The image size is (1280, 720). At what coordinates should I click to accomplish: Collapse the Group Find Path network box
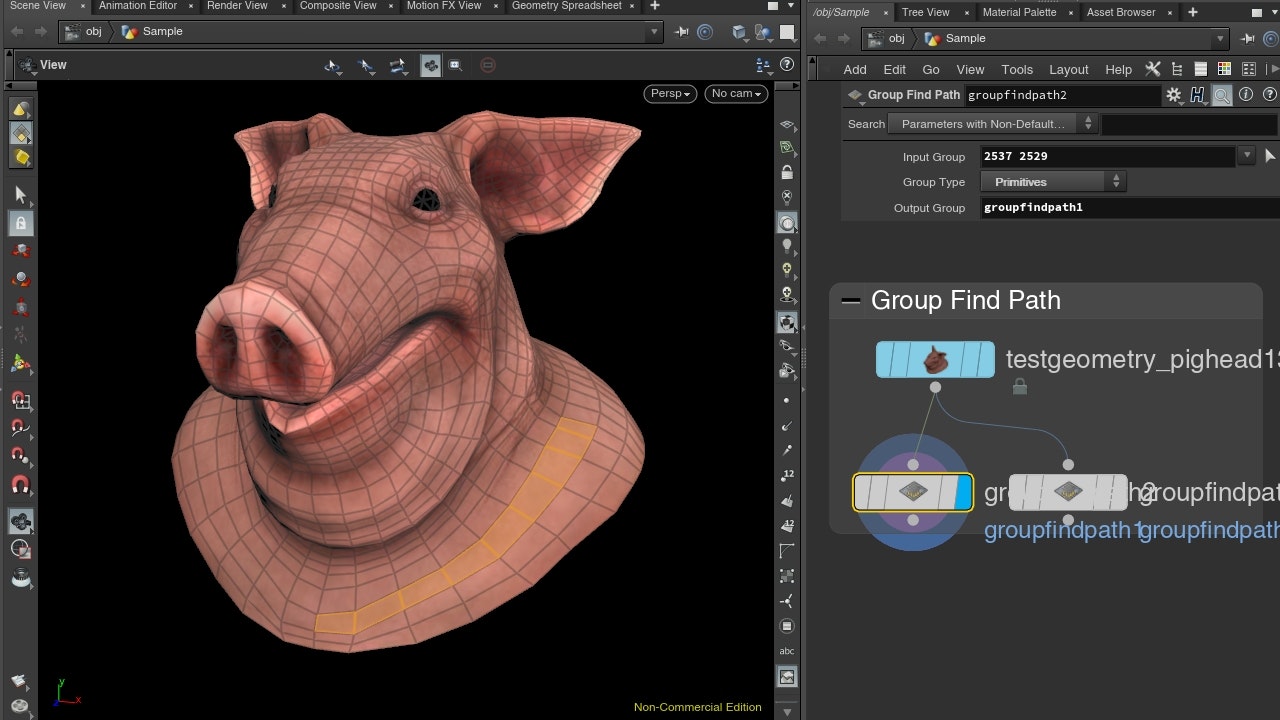(x=851, y=301)
